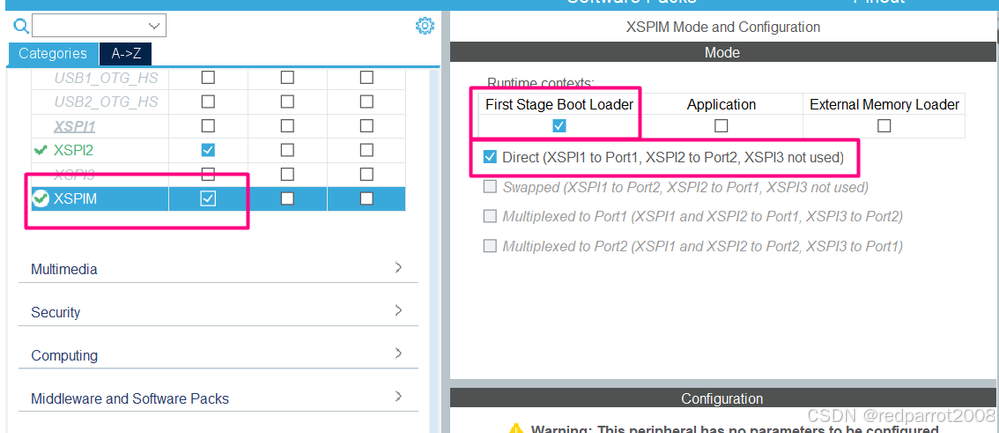Uncheck first column checkbox for XSPIM
Viewport: 999px width, 433px height.
(x=208, y=199)
